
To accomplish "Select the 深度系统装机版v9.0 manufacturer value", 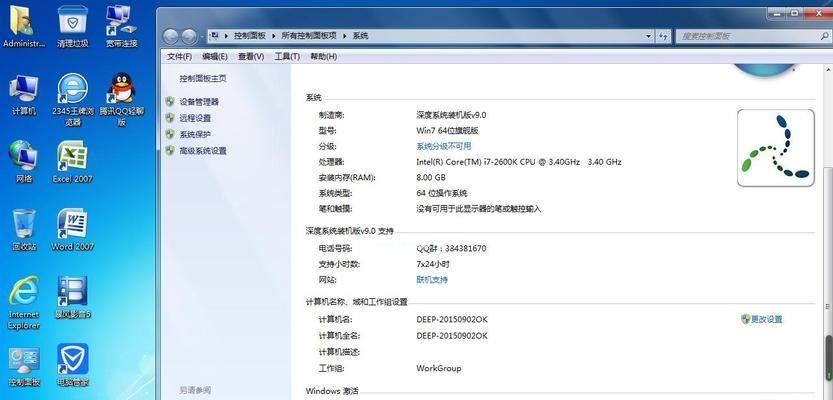I will click(x=452, y=115).
